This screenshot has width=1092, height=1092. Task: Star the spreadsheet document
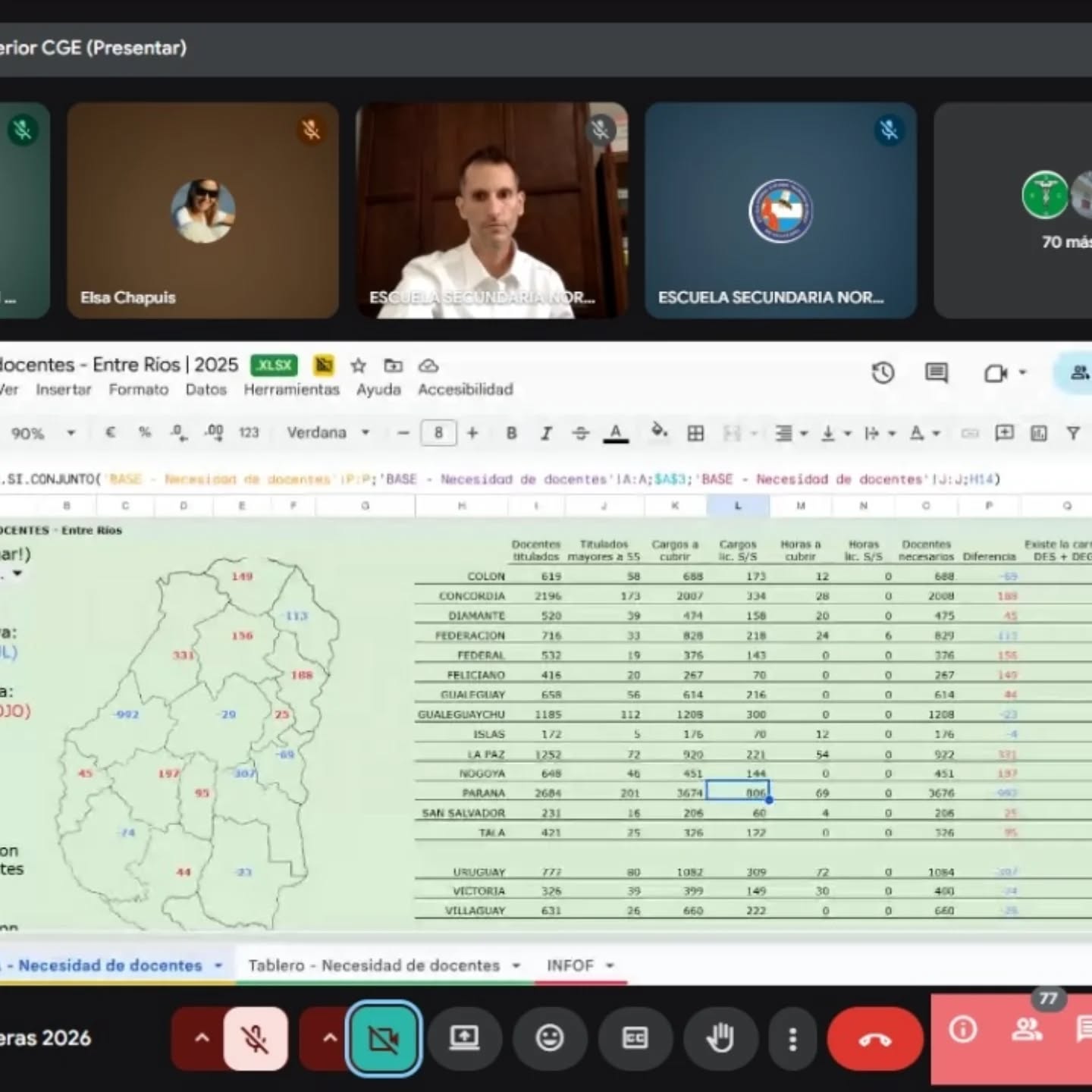[358, 366]
